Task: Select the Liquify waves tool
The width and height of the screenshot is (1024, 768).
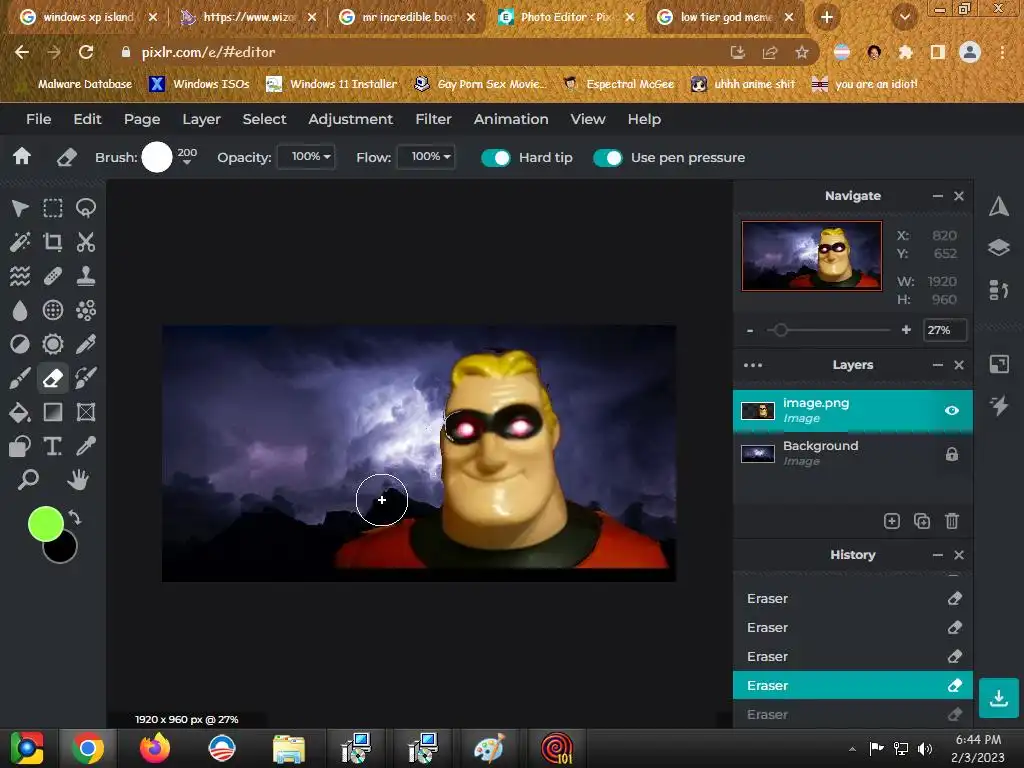Action: (20, 276)
